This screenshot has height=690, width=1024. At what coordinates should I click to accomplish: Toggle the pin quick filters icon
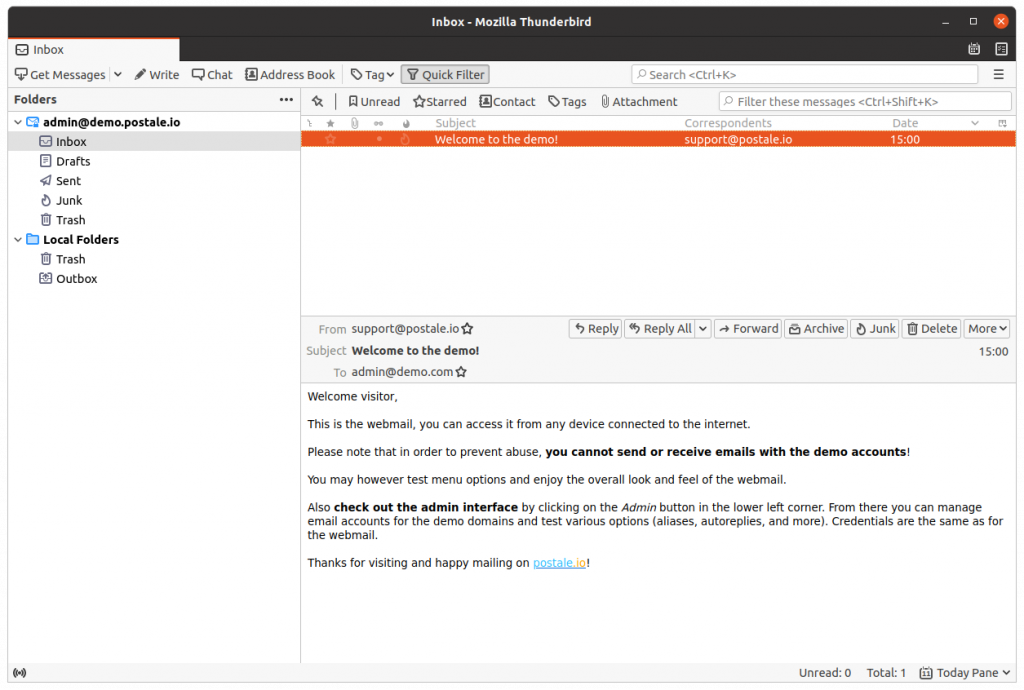(317, 101)
